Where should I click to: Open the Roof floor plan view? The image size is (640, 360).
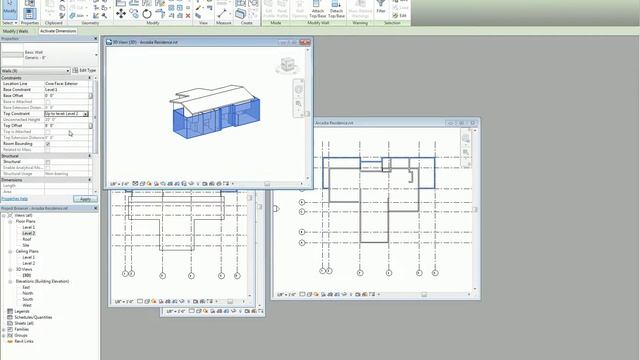pos(27,239)
